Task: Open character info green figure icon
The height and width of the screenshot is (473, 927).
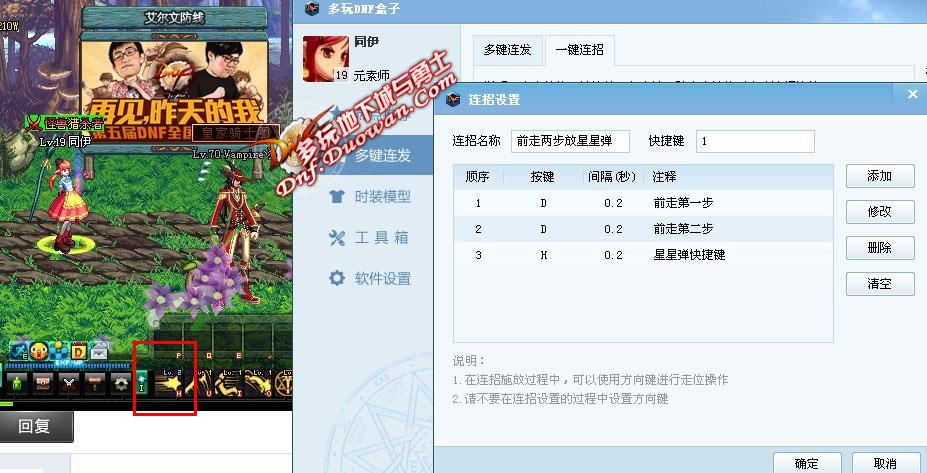Action: tap(17, 384)
